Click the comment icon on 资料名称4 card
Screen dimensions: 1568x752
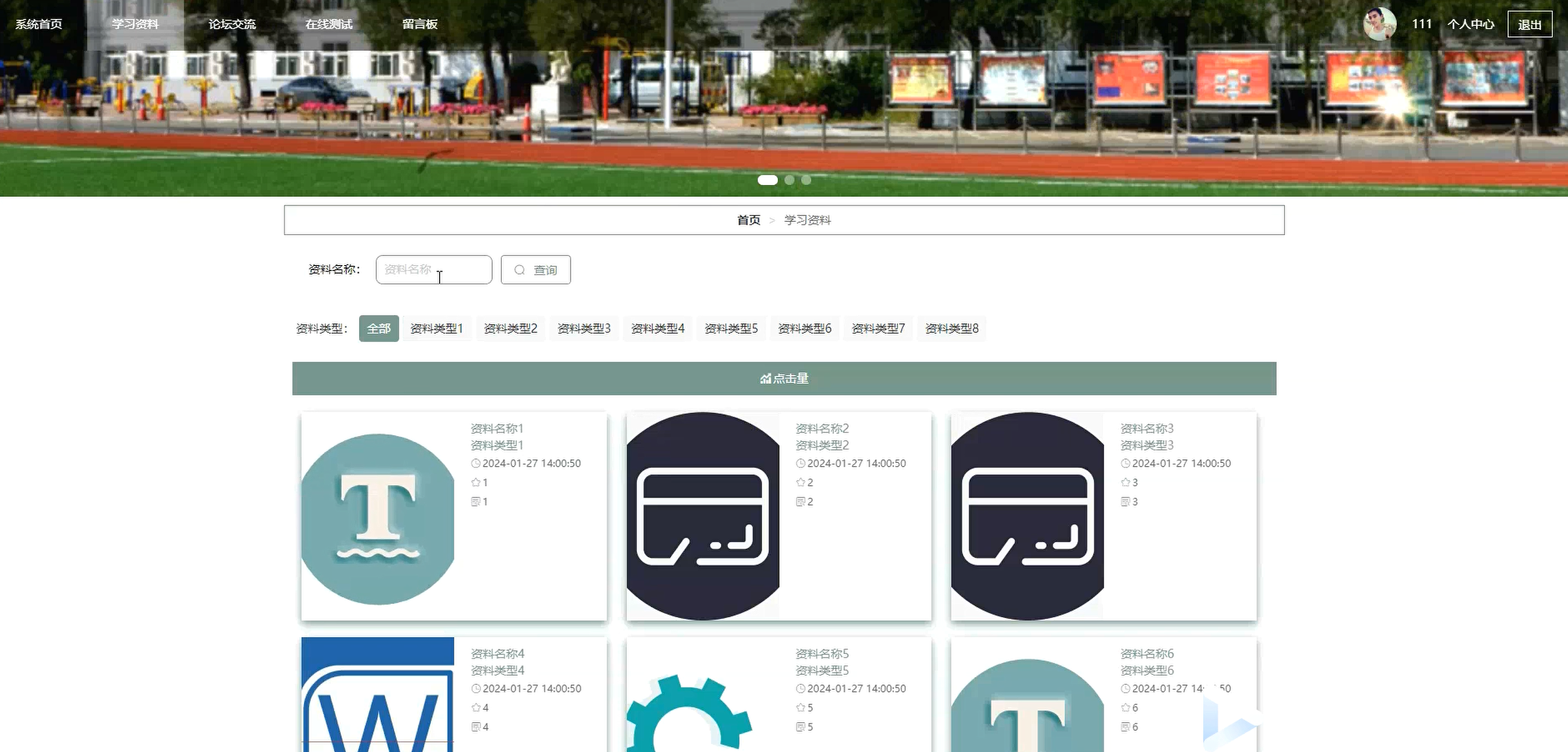point(476,727)
